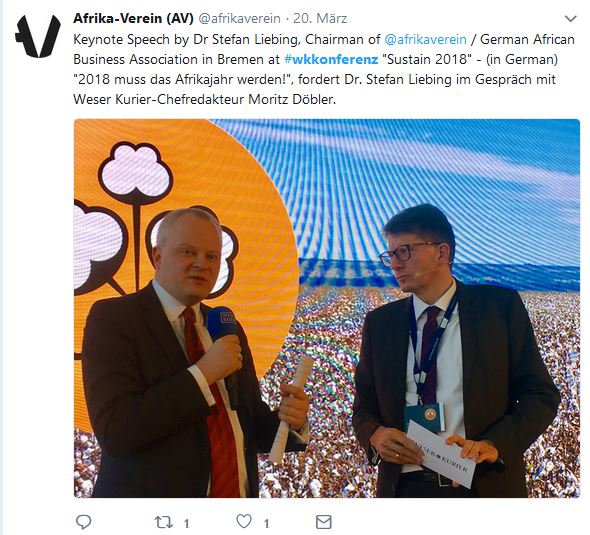
Task: Retweet this post via the arrows icon
Action: tap(164, 522)
